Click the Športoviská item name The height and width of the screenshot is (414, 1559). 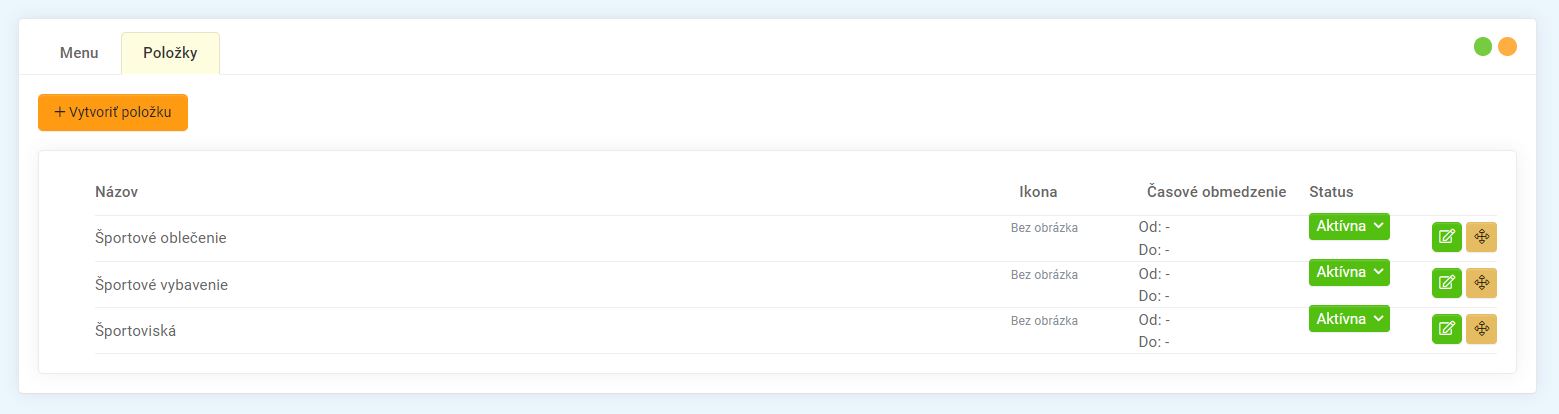[135, 331]
